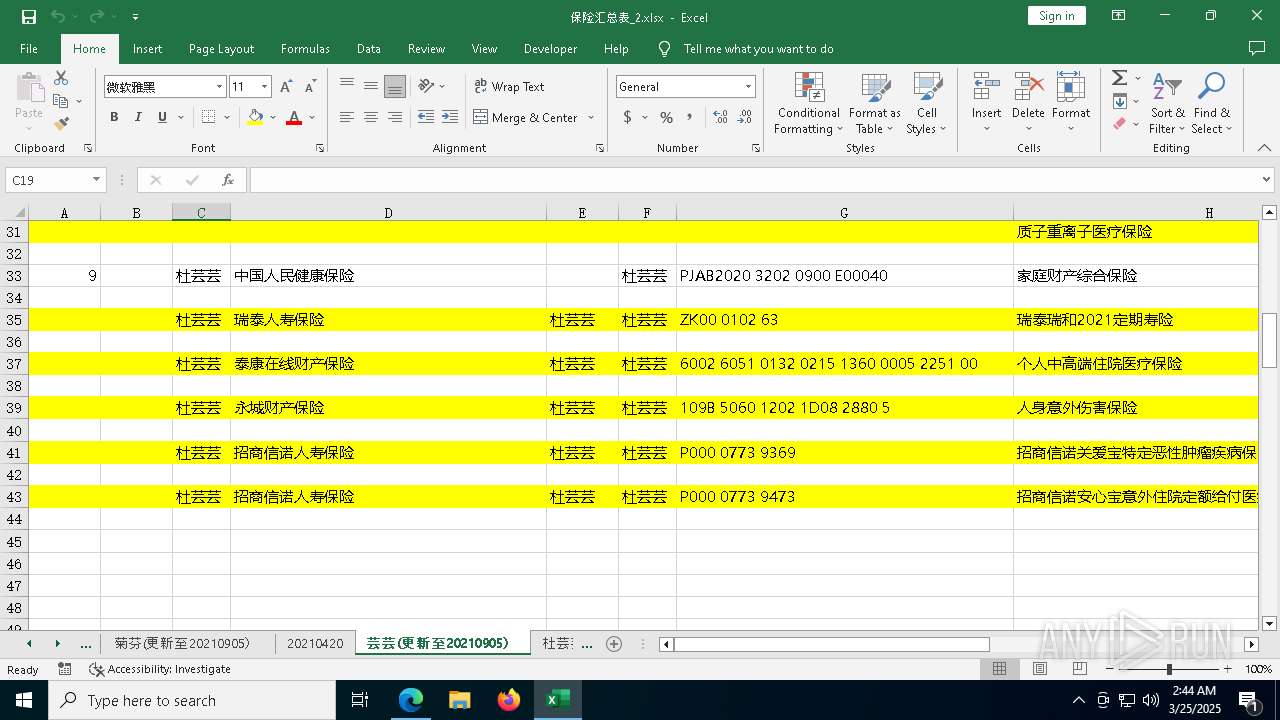Switch to the Insert tab

pos(147,49)
